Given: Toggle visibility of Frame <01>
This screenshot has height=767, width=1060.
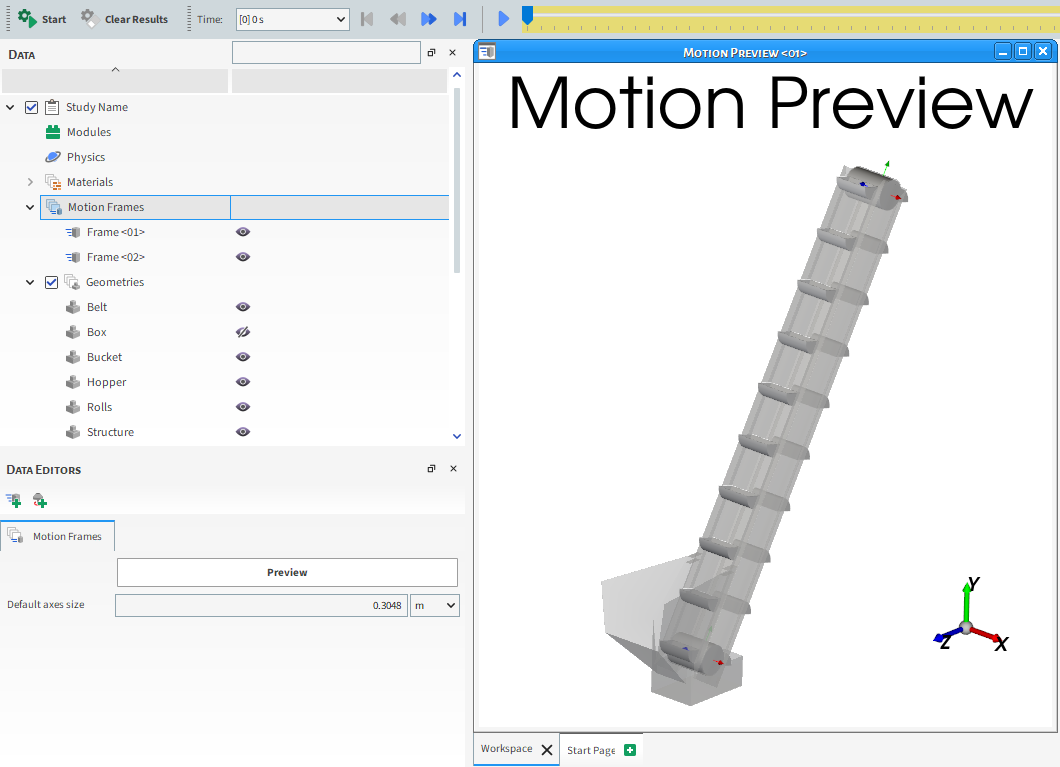Looking at the screenshot, I should click(x=243, y=232).
